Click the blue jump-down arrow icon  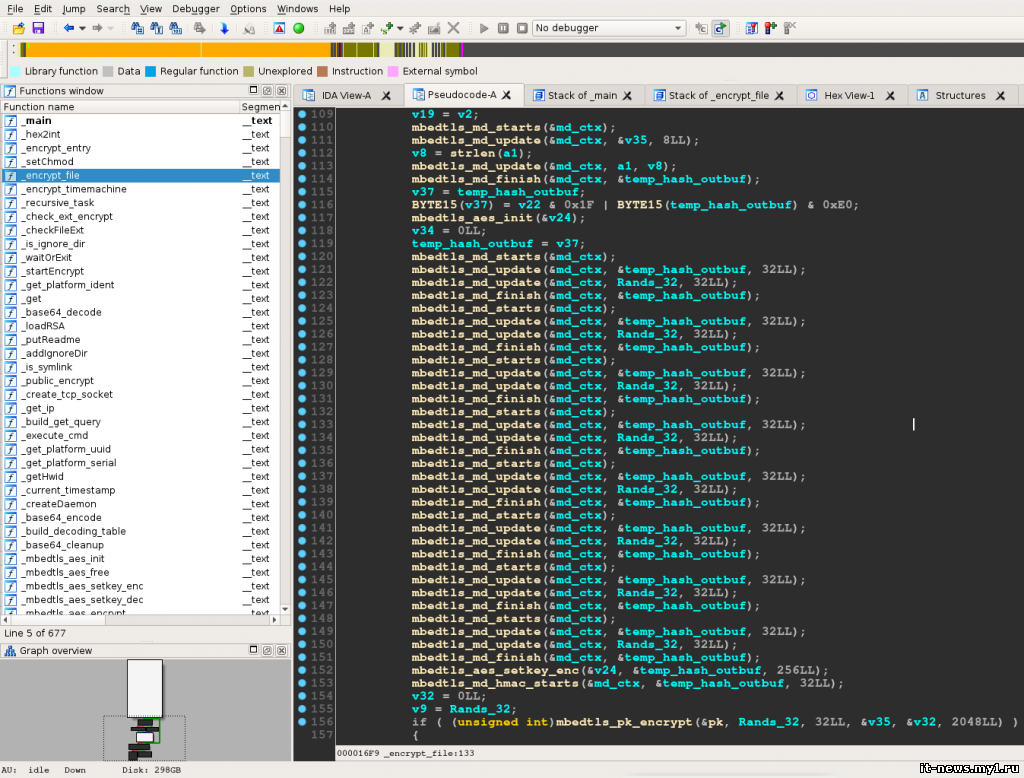[x=224, y=28]
